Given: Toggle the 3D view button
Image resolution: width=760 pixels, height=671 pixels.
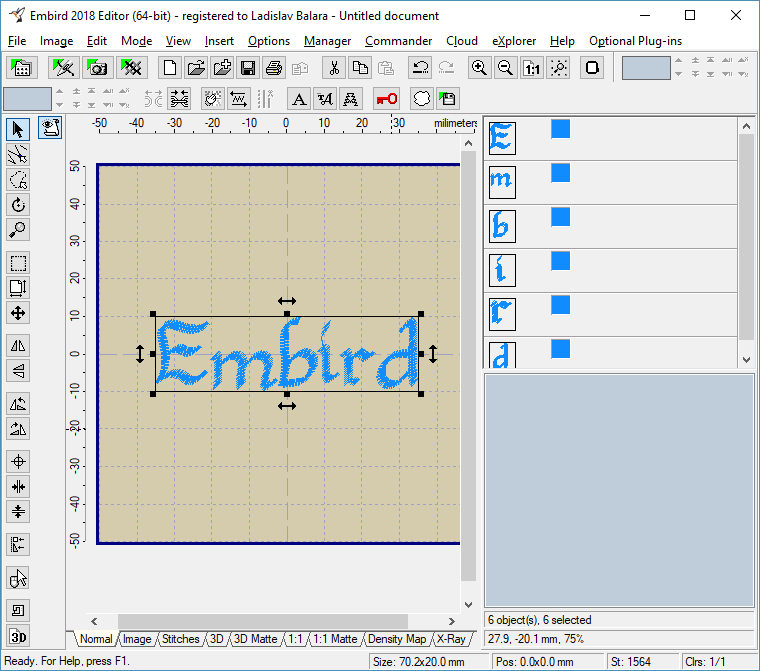Looking at the screenshot, I should point(18,636).
